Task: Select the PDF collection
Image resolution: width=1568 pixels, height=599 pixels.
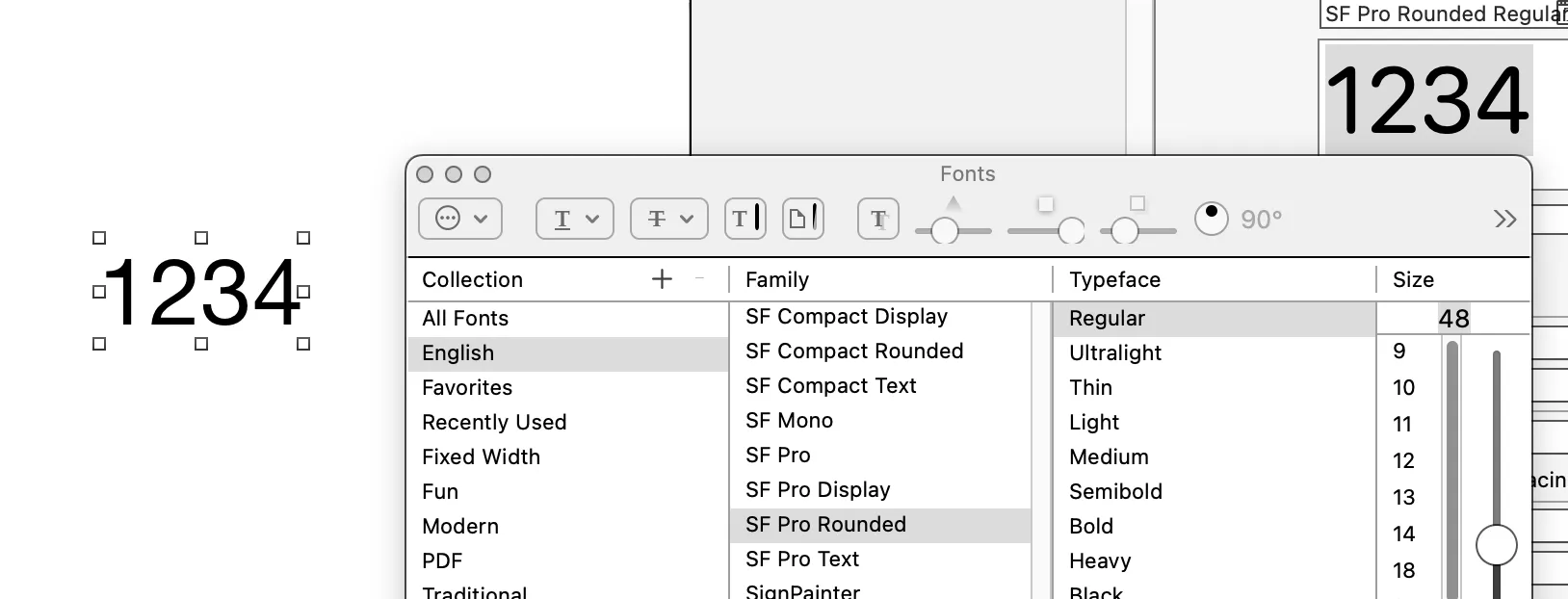Action: [568, 560]
